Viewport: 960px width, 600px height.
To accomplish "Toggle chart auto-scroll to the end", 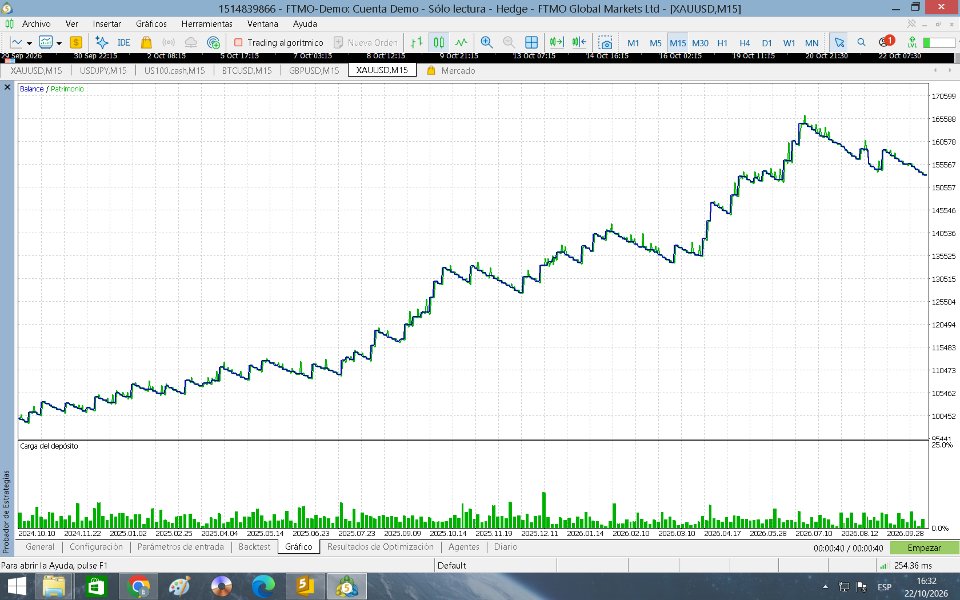I will [557, 42].
